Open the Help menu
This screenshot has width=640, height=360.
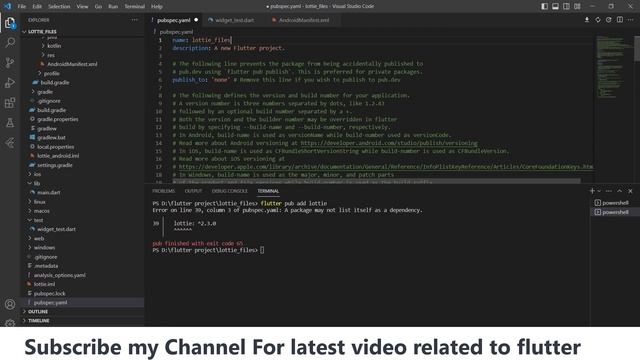coord(157,7)
